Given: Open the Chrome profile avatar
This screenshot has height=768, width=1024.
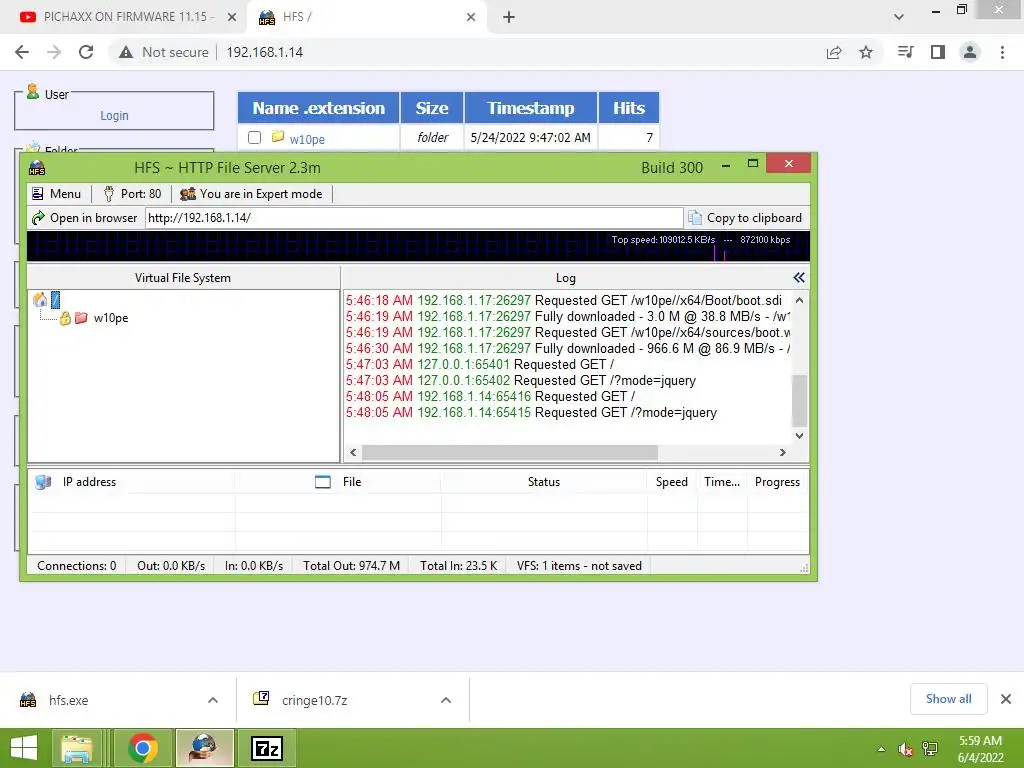Looking at the screenshot, I should point(970,52).
